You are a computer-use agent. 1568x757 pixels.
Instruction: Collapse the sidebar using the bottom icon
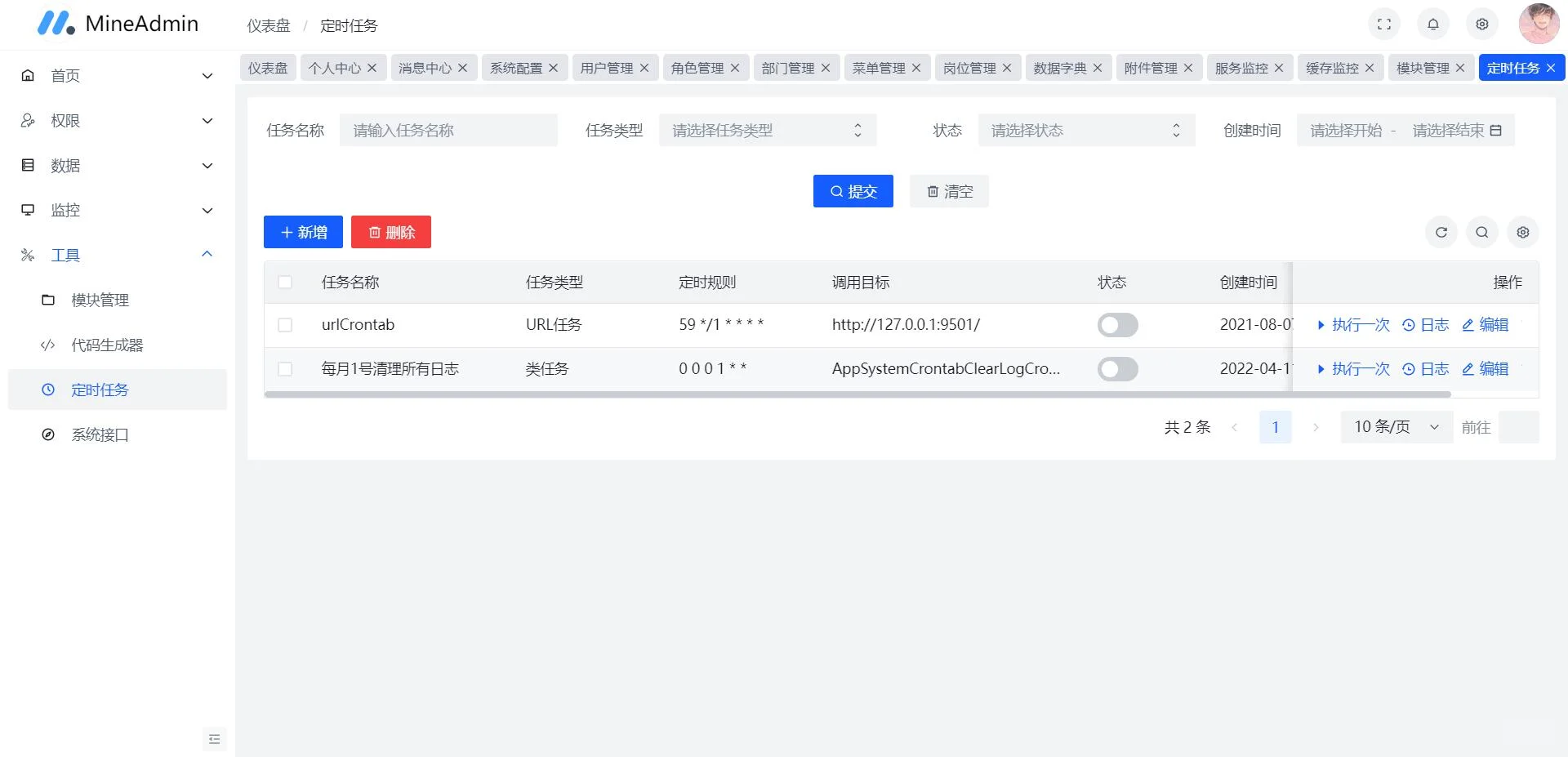click(x=214, y=738)
